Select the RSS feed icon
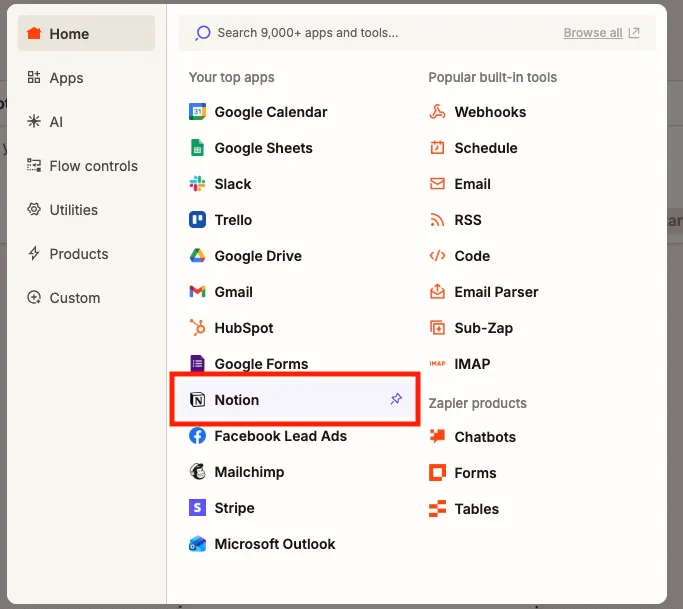Screen dimensions: 683x609 437,220
